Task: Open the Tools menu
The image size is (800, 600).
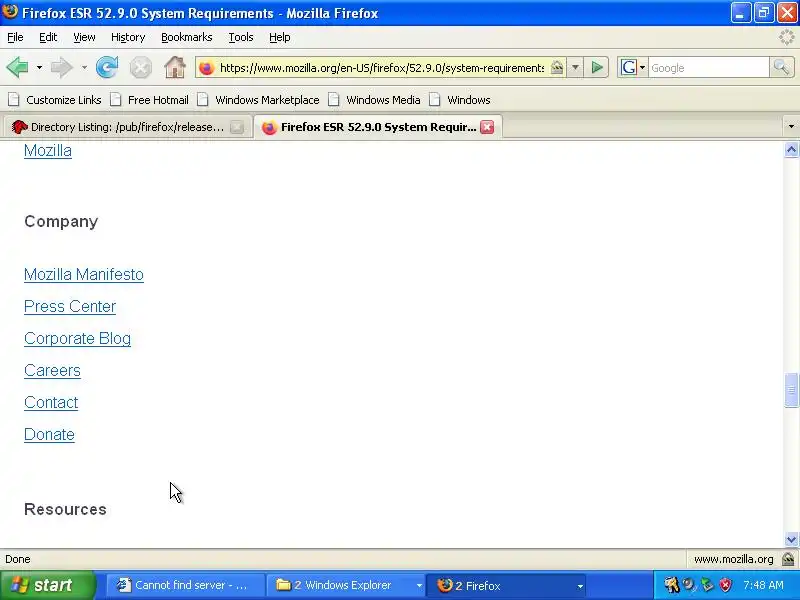Action: pyautogui.click(x=241, y=37)
